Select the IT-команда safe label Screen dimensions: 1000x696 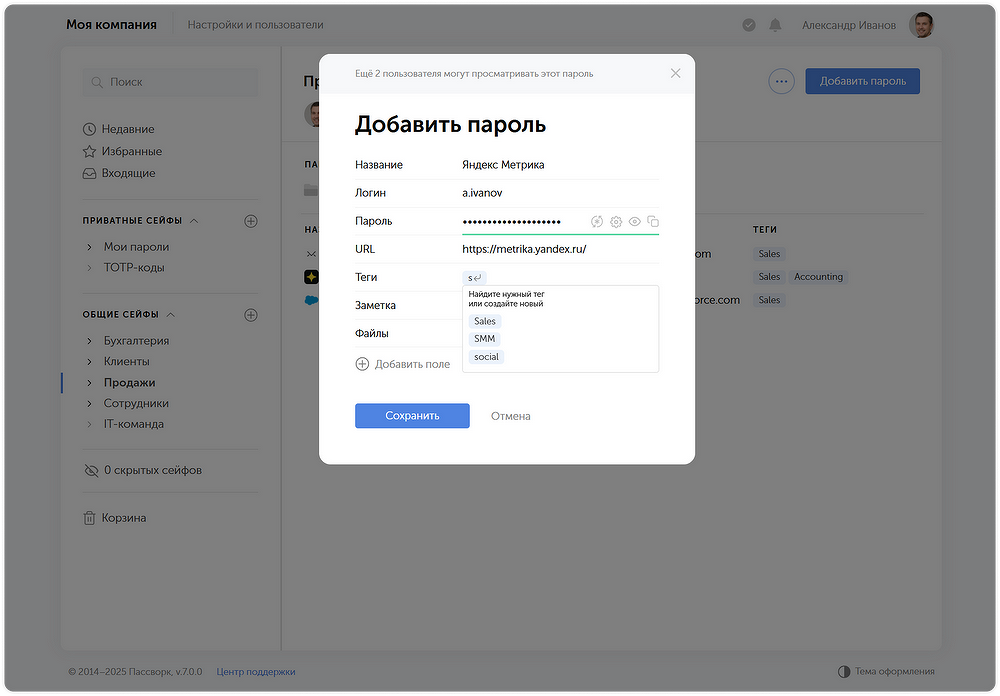point(134,424)
